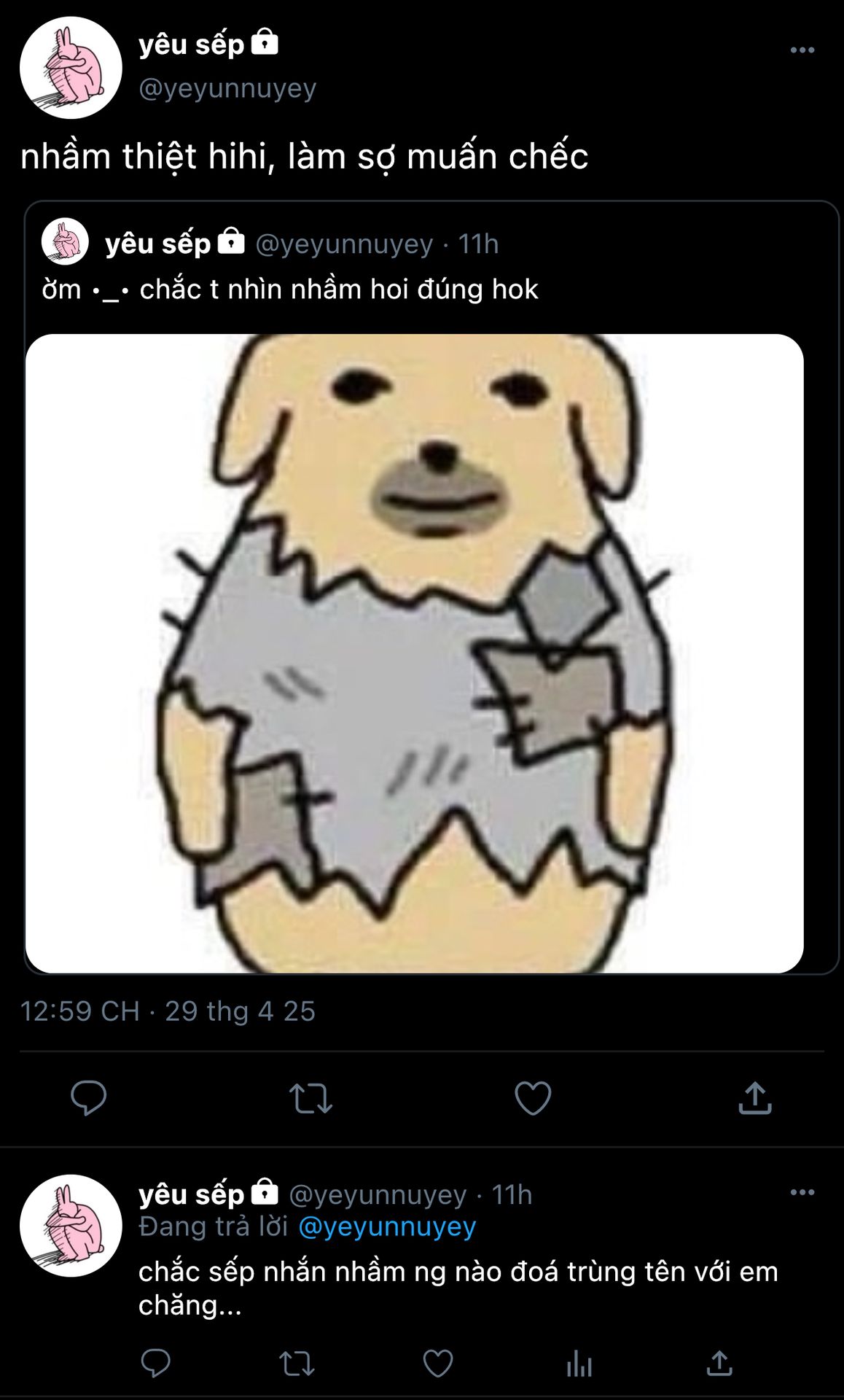
Task: Tap the @yeyunnuyey handle under the top name
Action: [227, 88]
